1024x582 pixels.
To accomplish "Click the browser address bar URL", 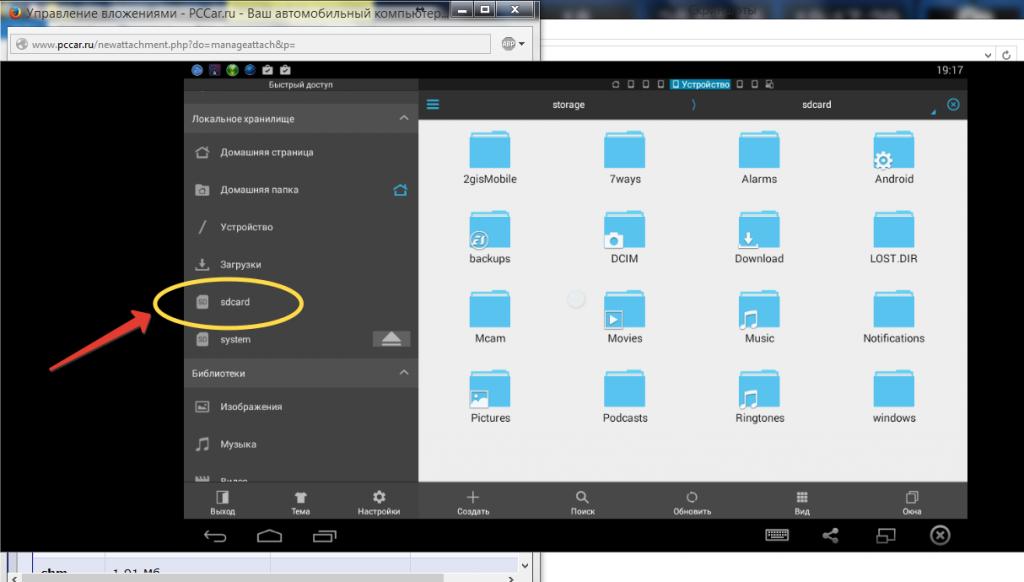I will click(250, 45).
